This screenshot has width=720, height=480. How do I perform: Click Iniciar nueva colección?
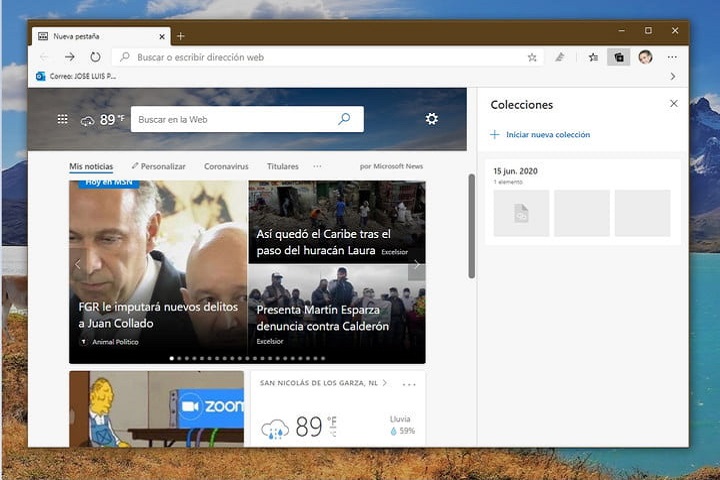click(x=547, y=134)
